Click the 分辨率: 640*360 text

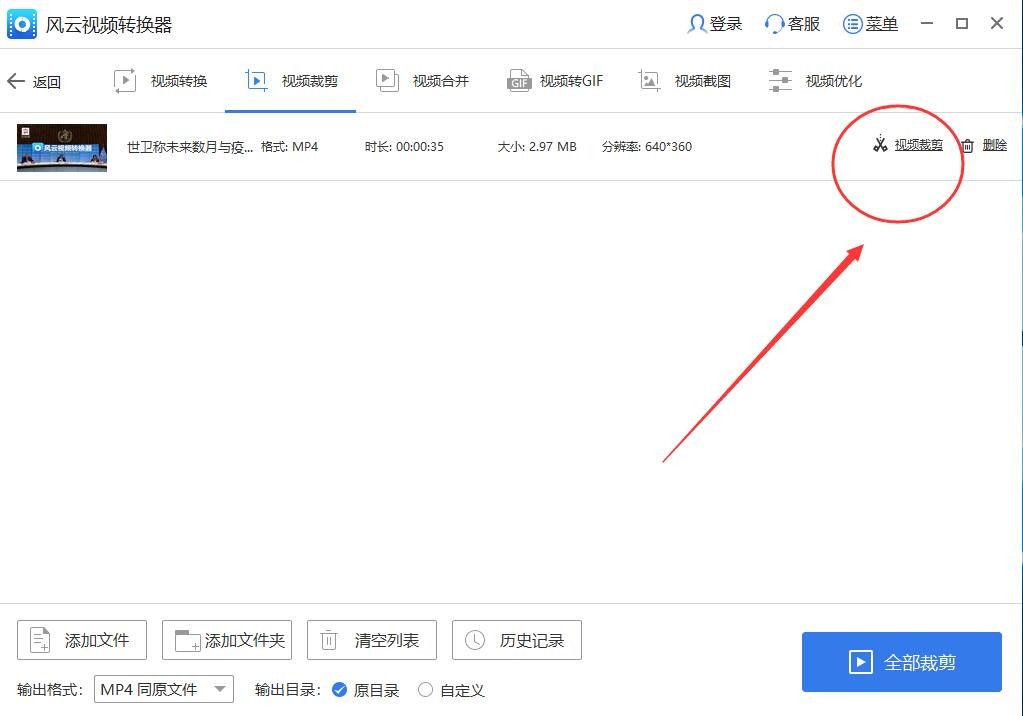pos(647,147)
